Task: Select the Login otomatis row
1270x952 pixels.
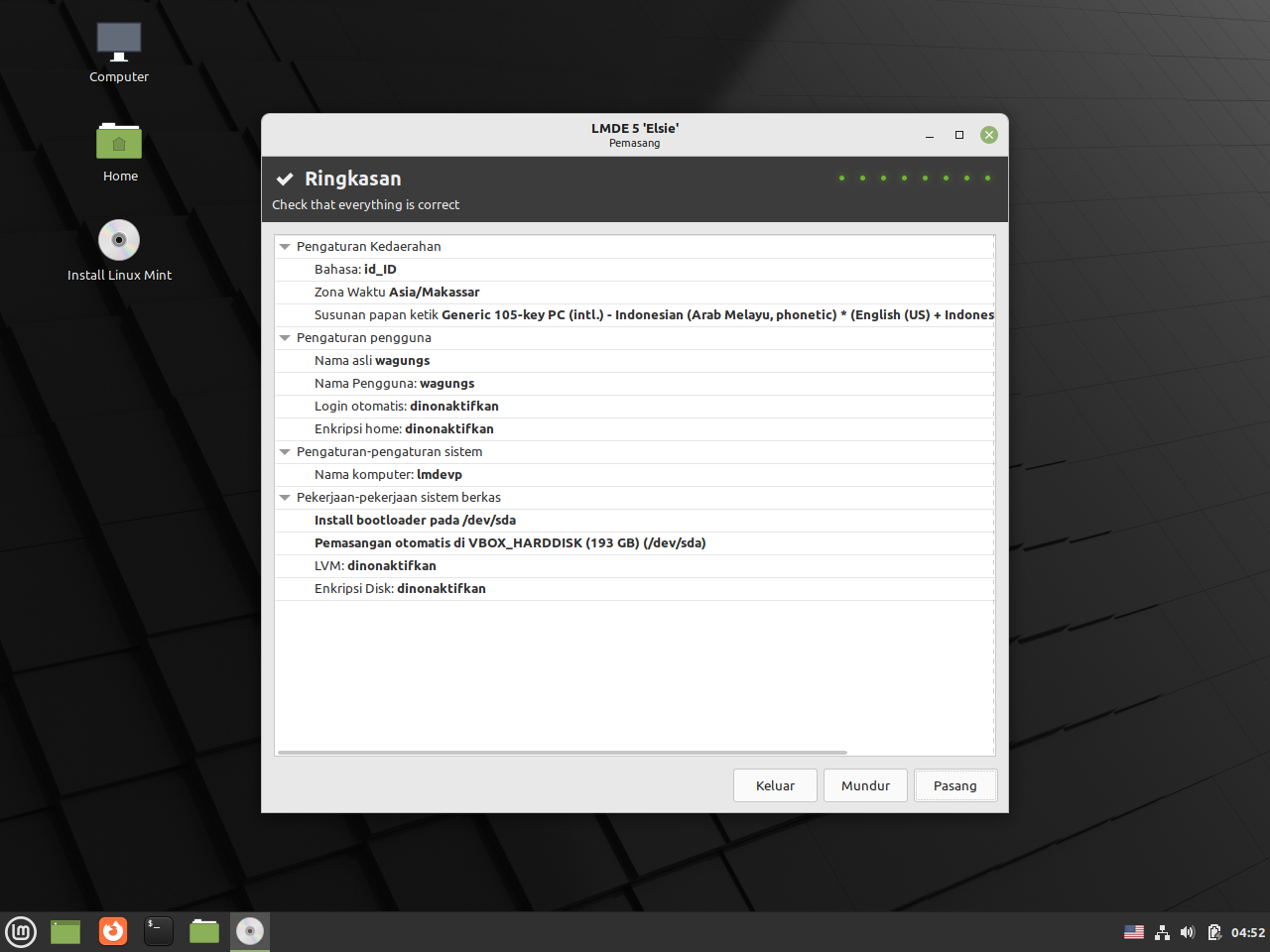Action: tap(635, 407)
